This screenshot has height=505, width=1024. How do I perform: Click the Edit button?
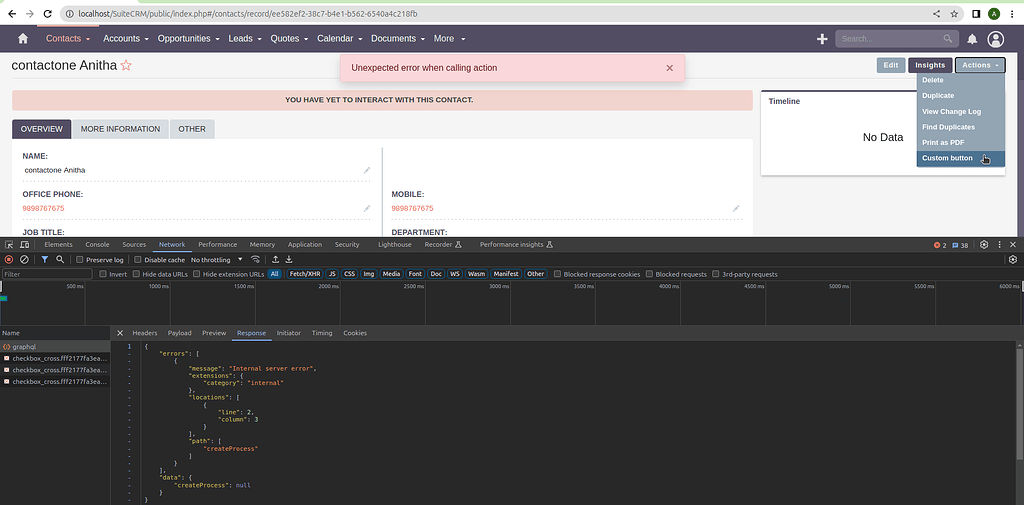click(x=890, y=65)
